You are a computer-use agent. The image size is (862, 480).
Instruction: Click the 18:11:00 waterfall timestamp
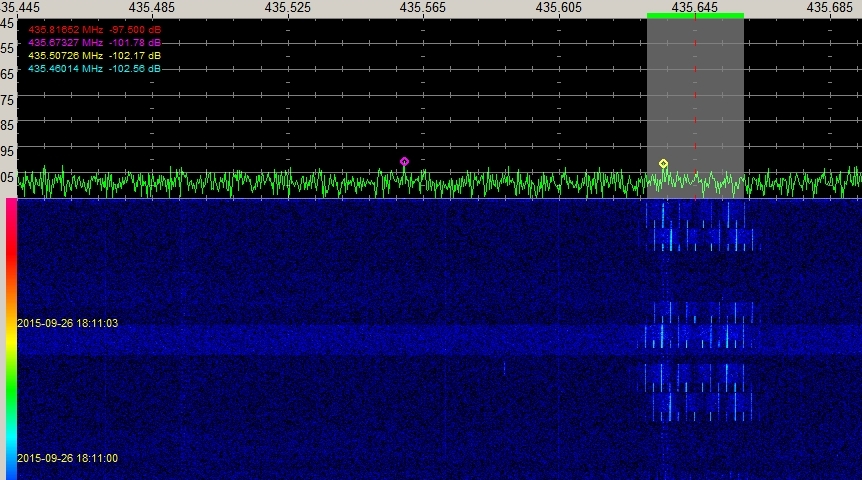pos(67,458)
